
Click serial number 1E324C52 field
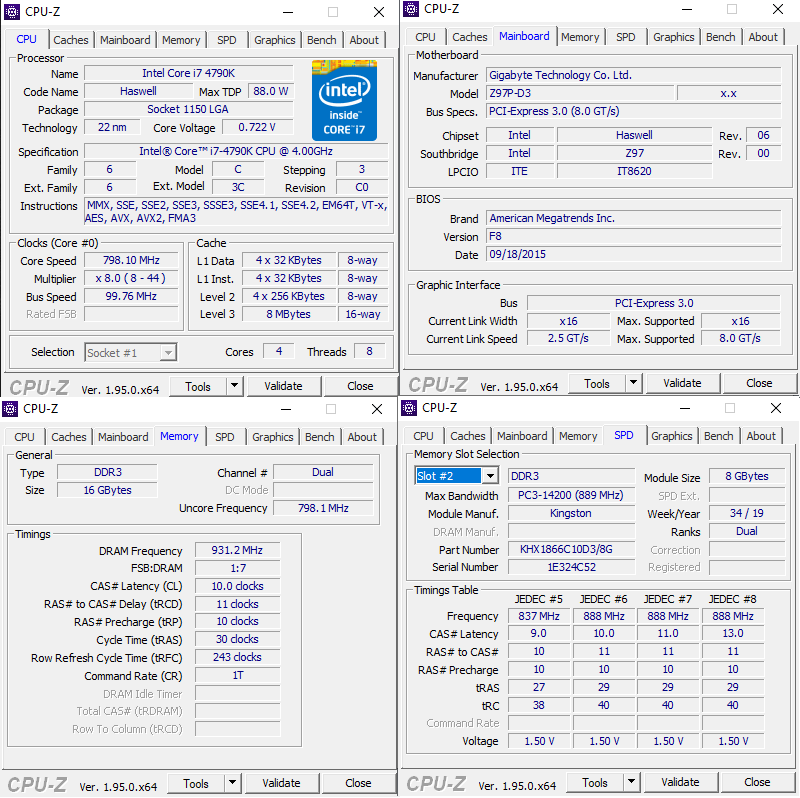[571, 567]
